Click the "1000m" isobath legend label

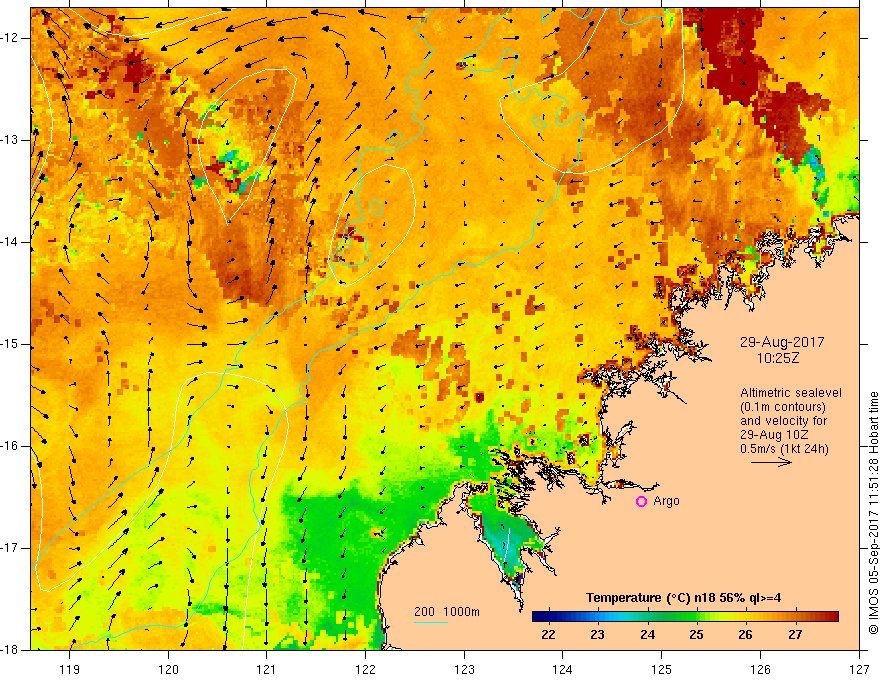462,612
